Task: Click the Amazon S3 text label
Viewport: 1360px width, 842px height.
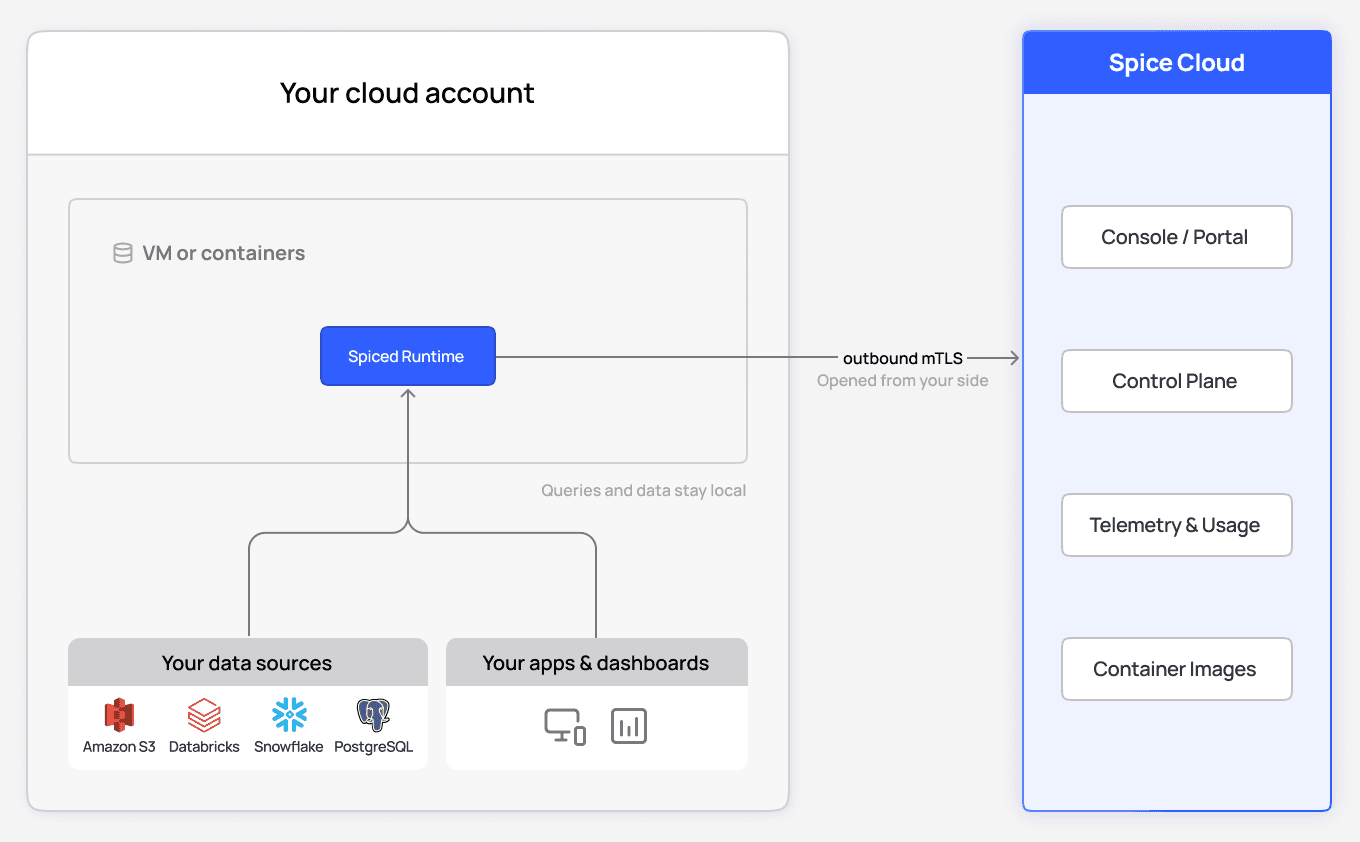Action: pyautogui.click(x=119, y=747)
